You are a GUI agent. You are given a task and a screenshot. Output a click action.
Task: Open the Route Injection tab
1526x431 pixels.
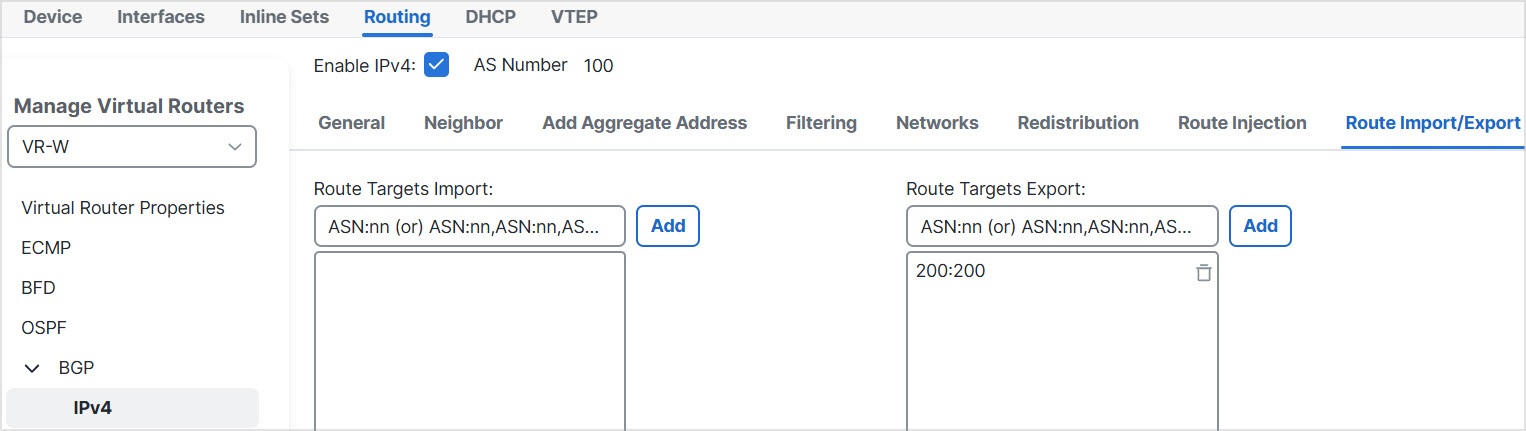1241,123
